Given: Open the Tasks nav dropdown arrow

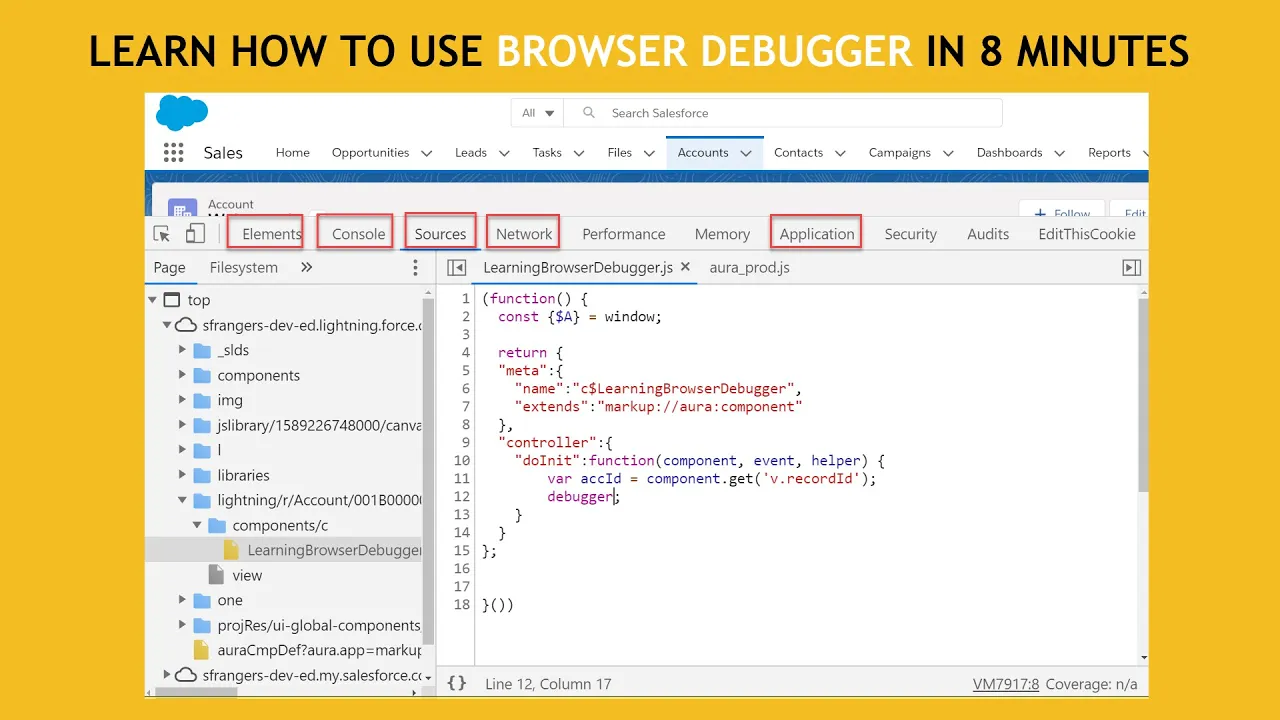Looking at the screenshot, I should (x=579, y=153).
